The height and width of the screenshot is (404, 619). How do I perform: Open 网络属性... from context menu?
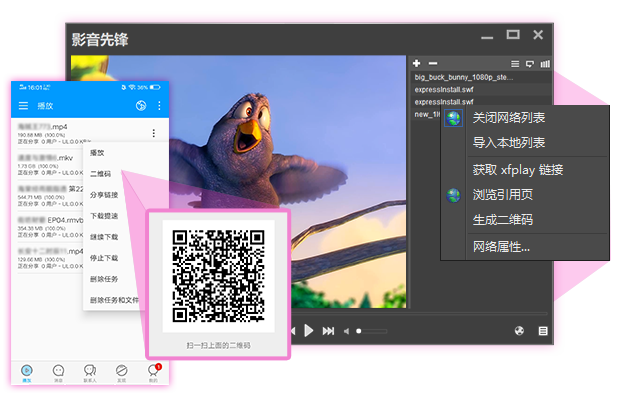tap(501, 246)
